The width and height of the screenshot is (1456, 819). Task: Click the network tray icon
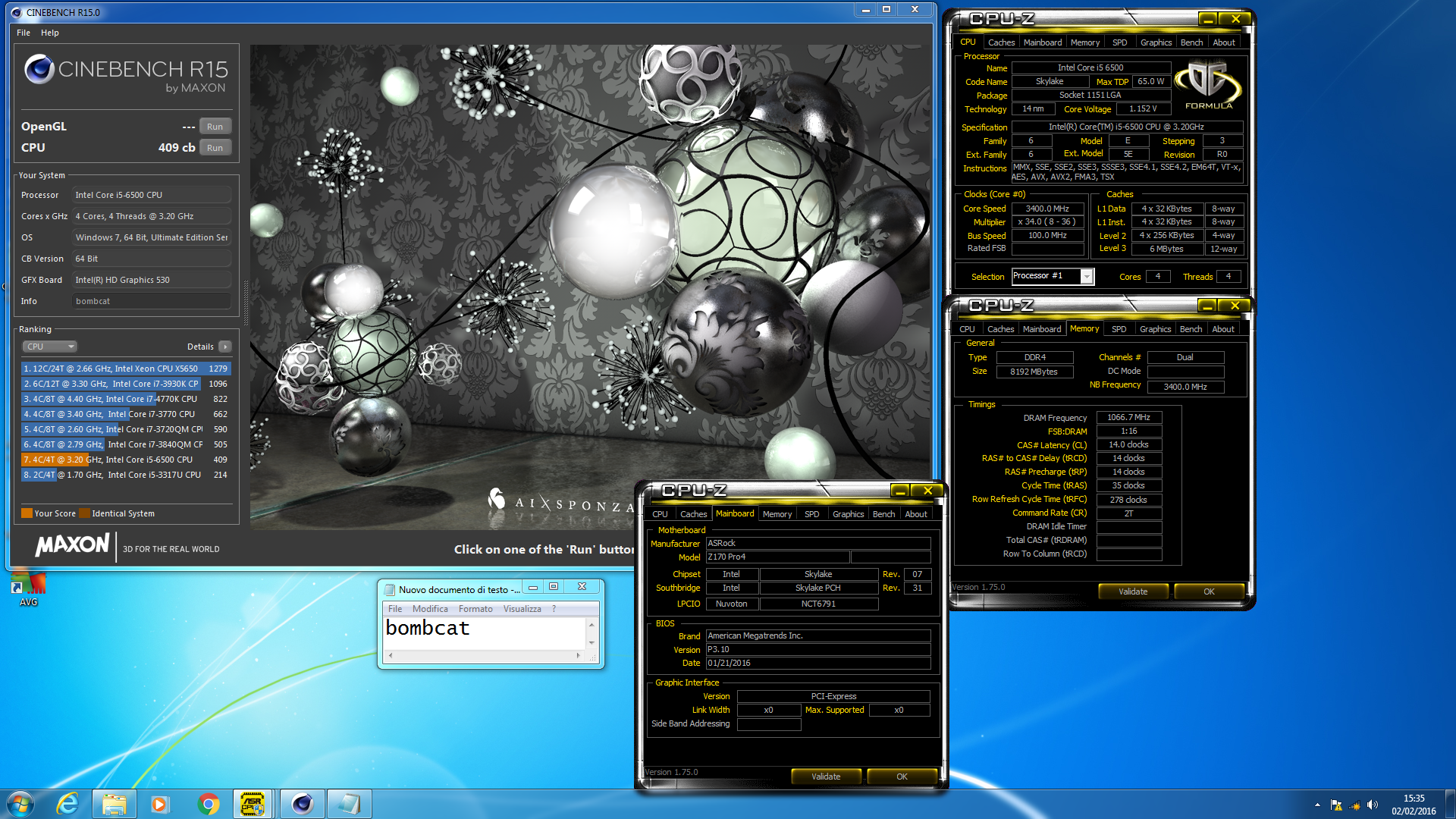point(1354,805)
